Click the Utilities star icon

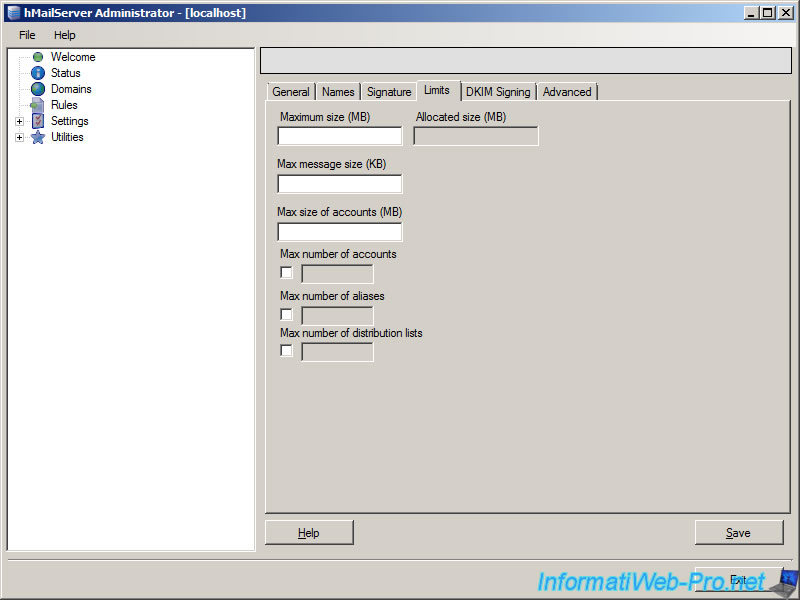(x=37, y=137)
